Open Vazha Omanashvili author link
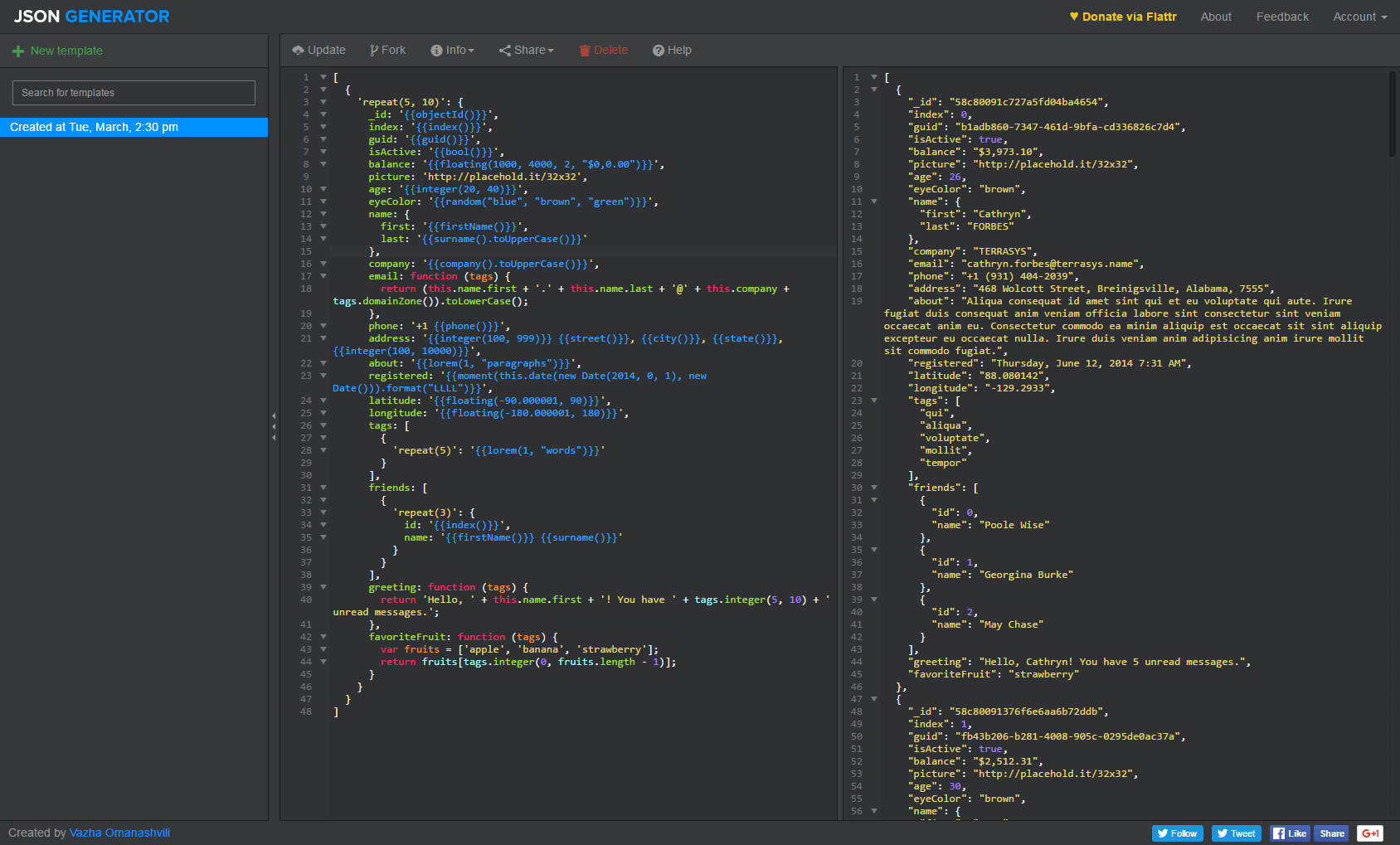This screenshot has height=845, width=1400. point(119,833)
